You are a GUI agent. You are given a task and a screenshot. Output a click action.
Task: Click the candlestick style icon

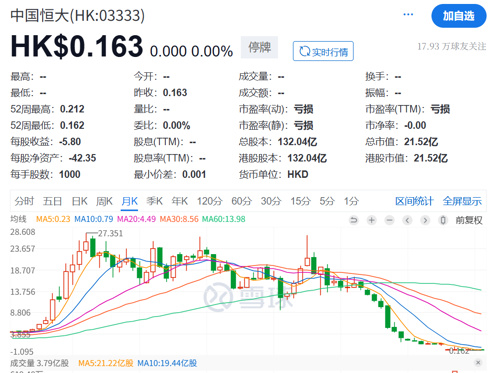tap(443, 220)
